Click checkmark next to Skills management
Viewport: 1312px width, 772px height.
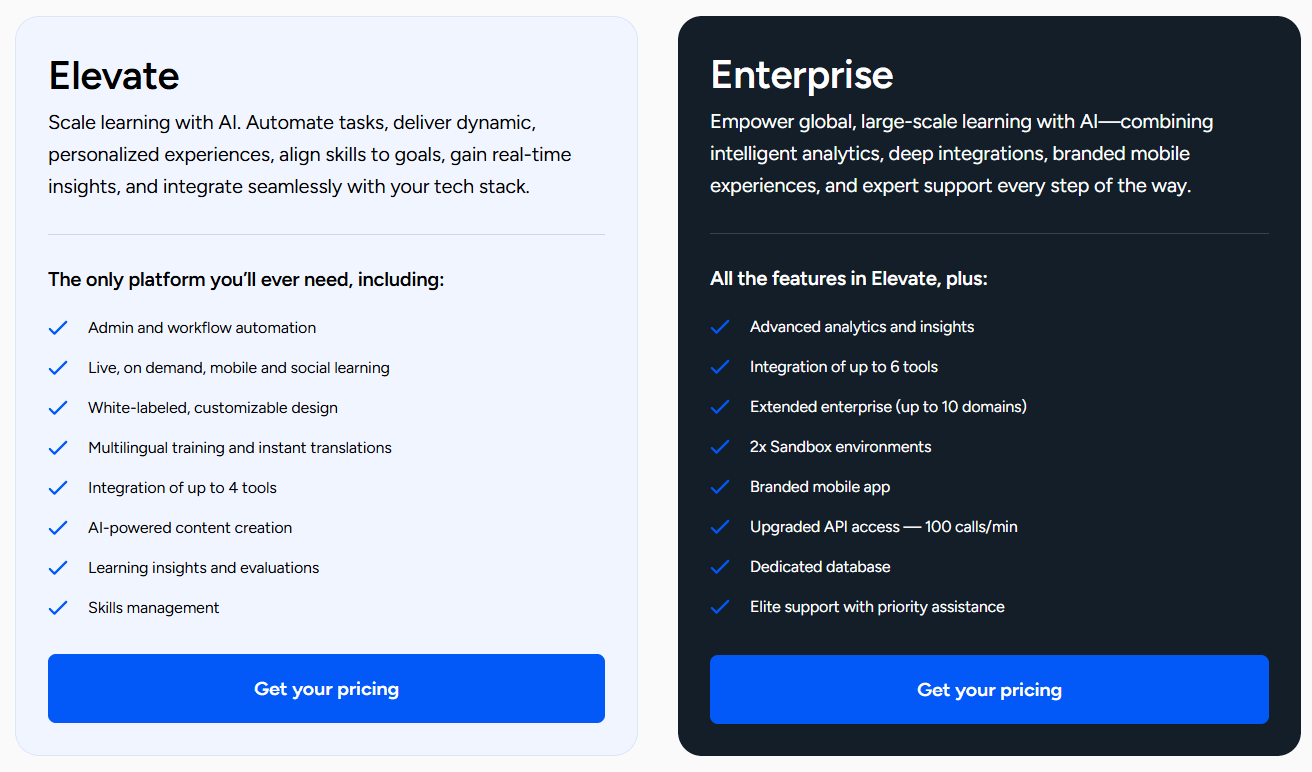coord(58,608)
